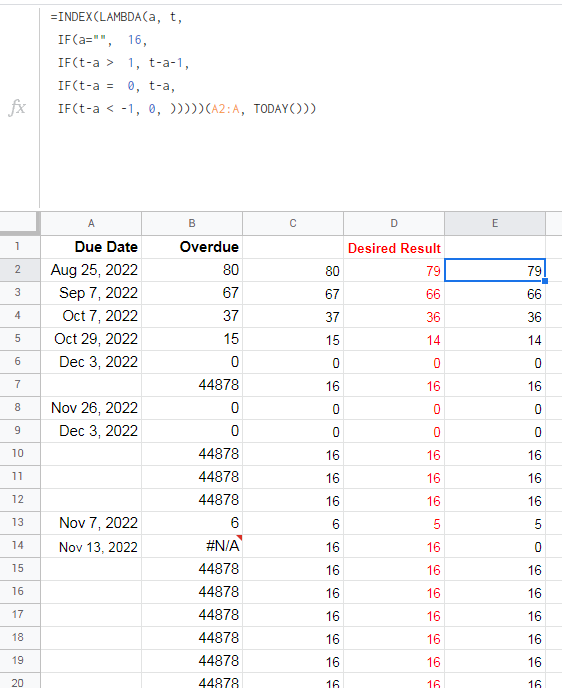The height and width of the screenshot is (688, 562).
Task: Select row 7 header
Action: (18, 384)
